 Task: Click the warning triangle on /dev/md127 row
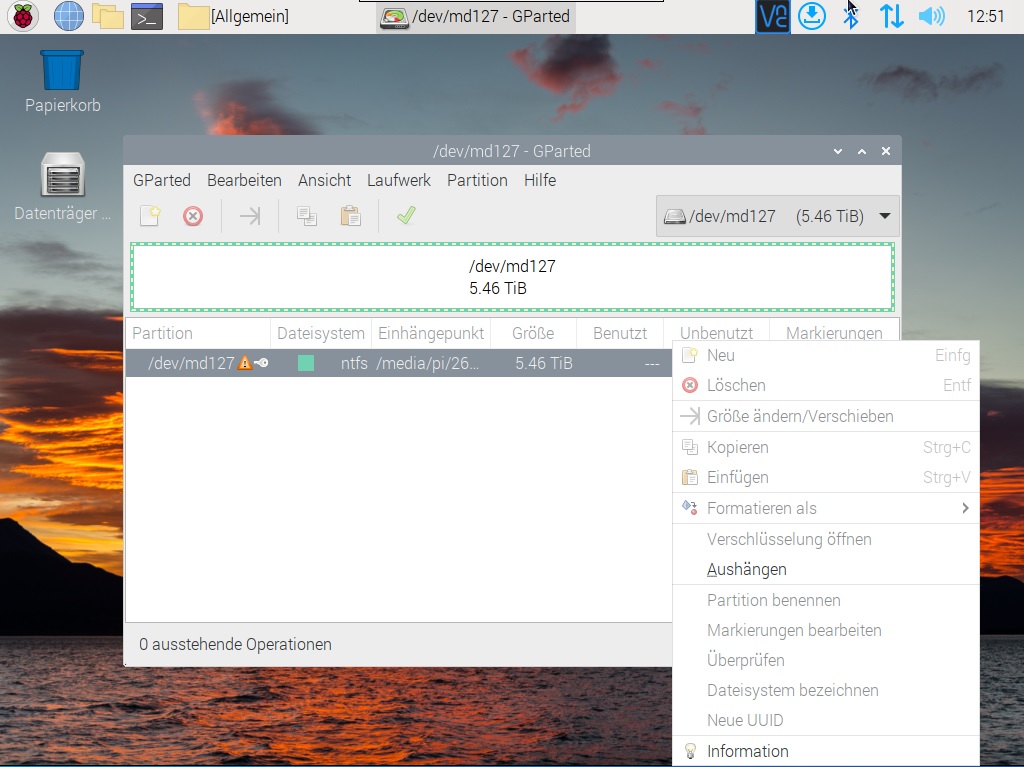tap(244, 363)
